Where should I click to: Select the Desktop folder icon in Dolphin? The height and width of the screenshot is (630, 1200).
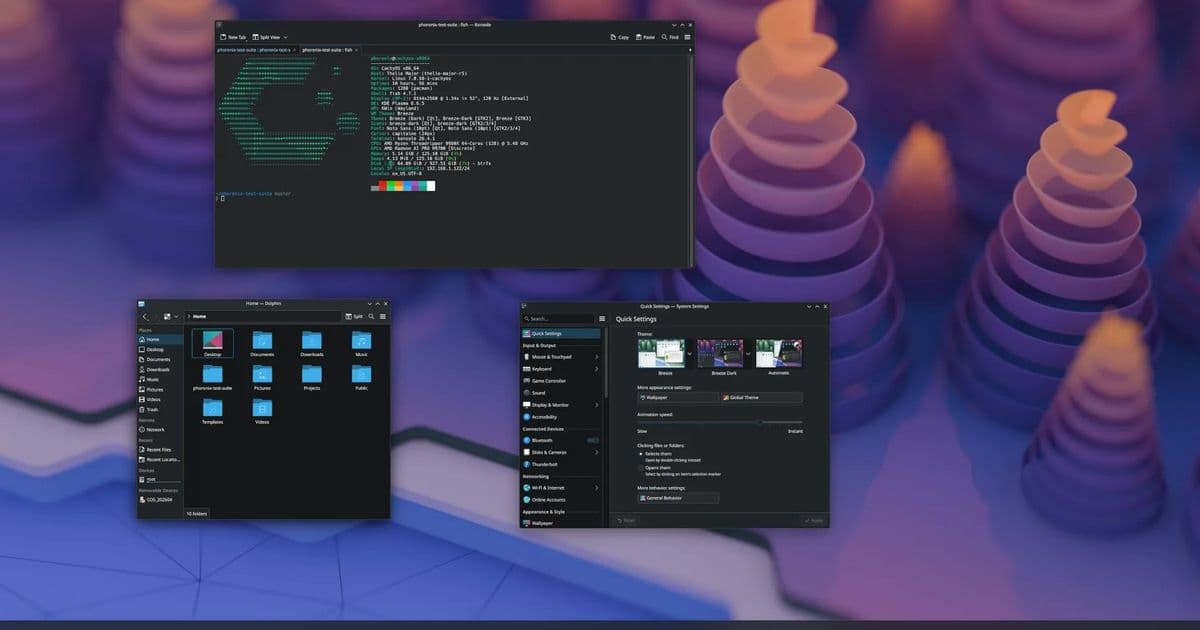[x=212, y=344]
